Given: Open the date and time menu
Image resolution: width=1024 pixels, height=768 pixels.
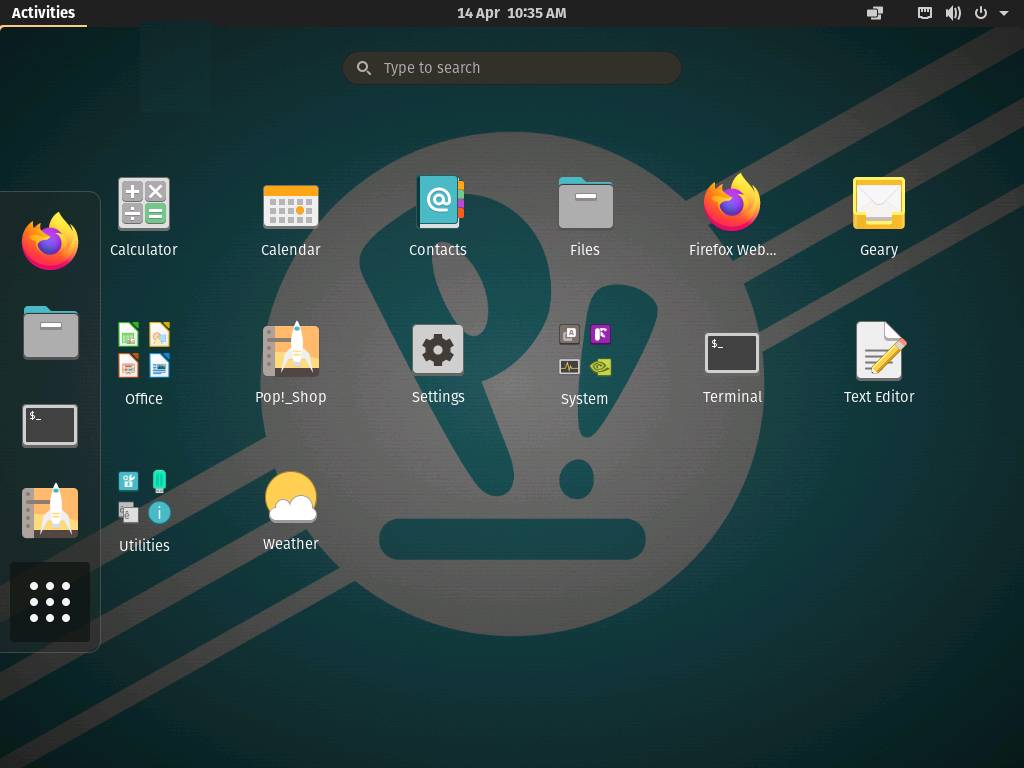Looking at the screenshot, I should [511, 13].
